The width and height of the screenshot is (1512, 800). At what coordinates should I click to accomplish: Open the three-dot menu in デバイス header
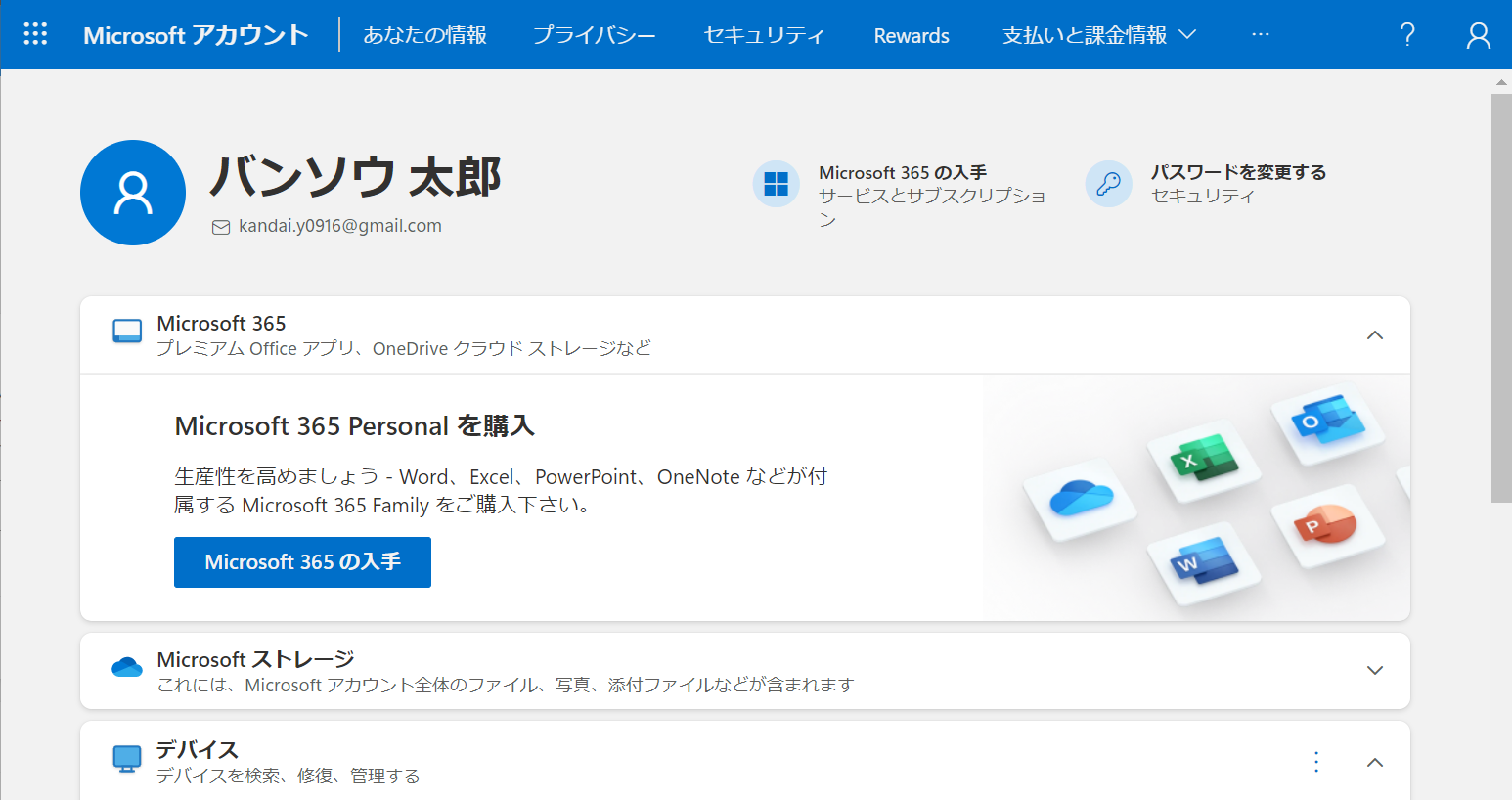pyautogui.click(x=1316, y=762)
